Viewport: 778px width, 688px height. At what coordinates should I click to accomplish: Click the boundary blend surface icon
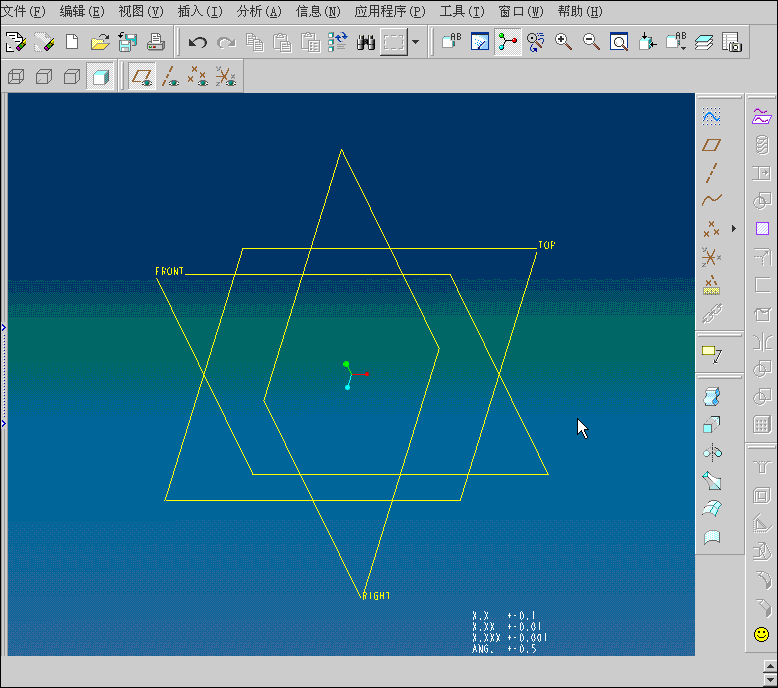click(x=712, y=508)
